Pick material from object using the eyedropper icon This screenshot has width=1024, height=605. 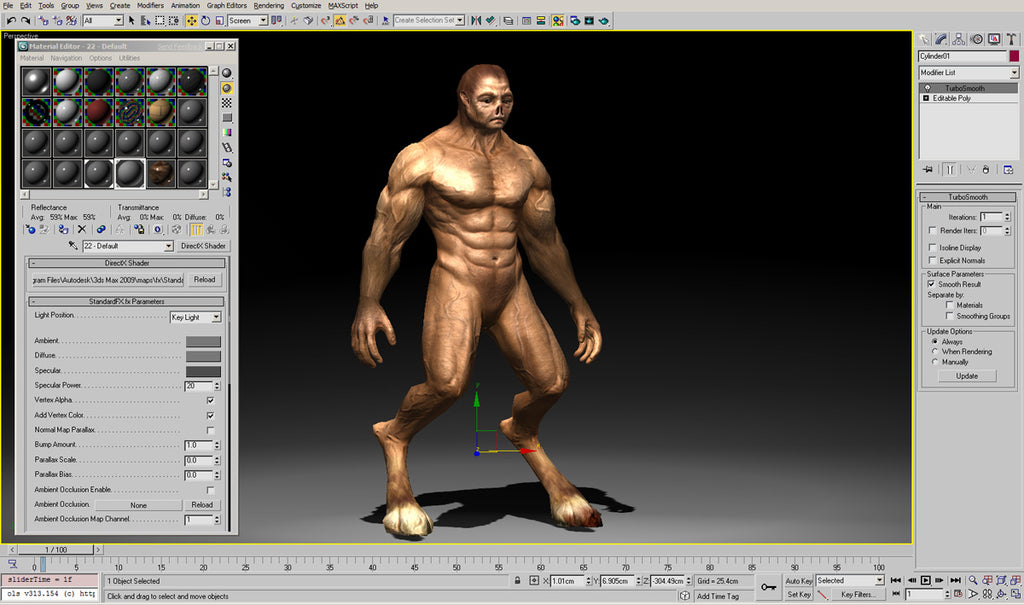click(x=73, y=245)
